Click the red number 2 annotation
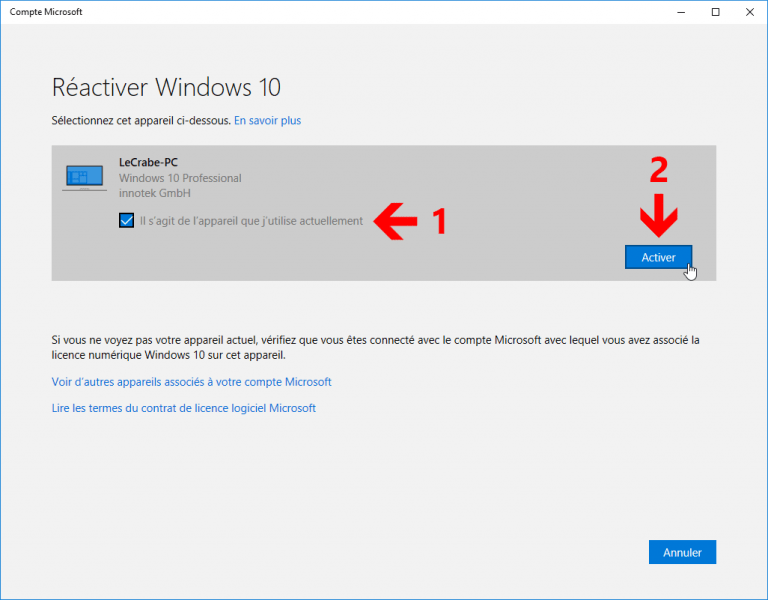The width and height of the screenshot is (768, 600). click(658, 173)
